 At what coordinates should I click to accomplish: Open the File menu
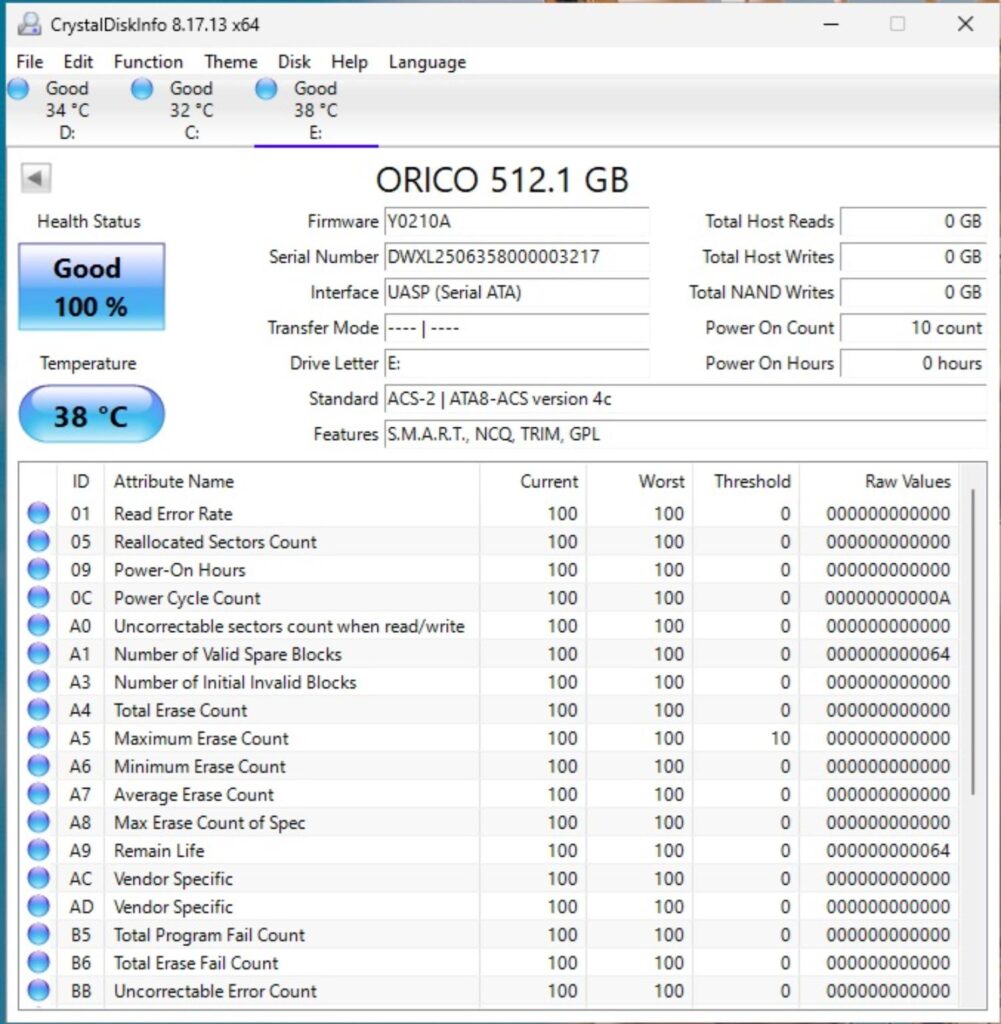coord(29,62)
